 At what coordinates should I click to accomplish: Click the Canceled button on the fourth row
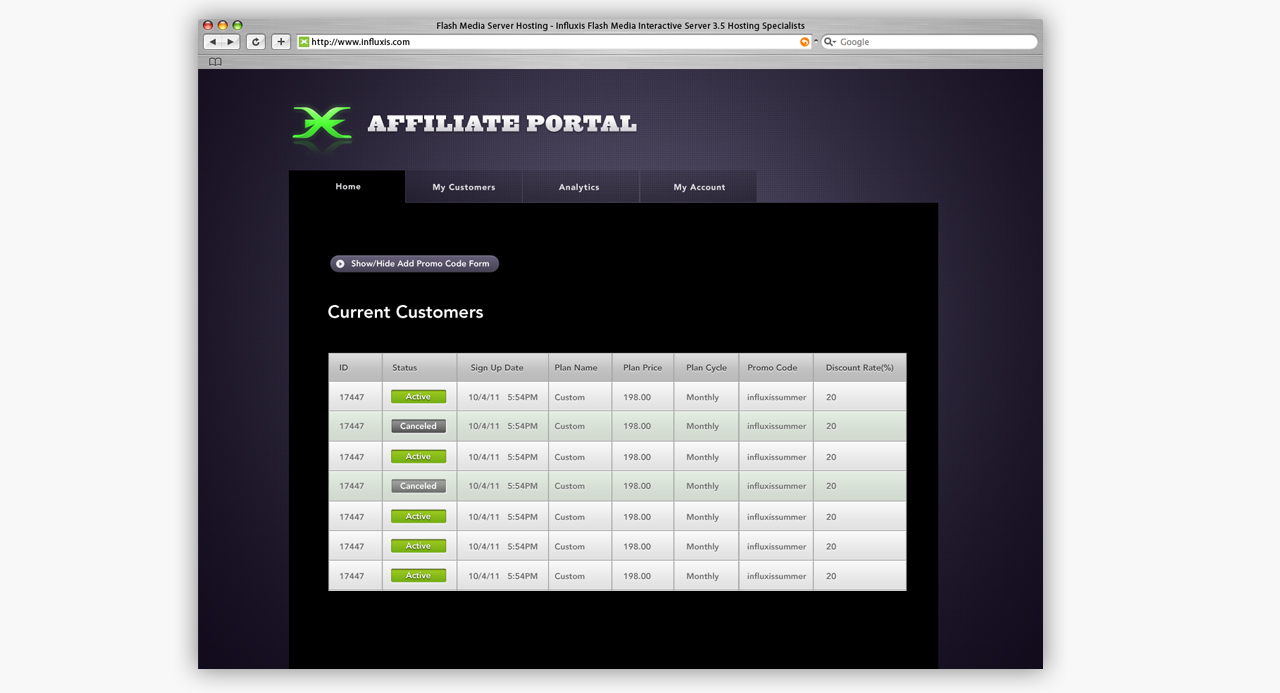[418, 486]
